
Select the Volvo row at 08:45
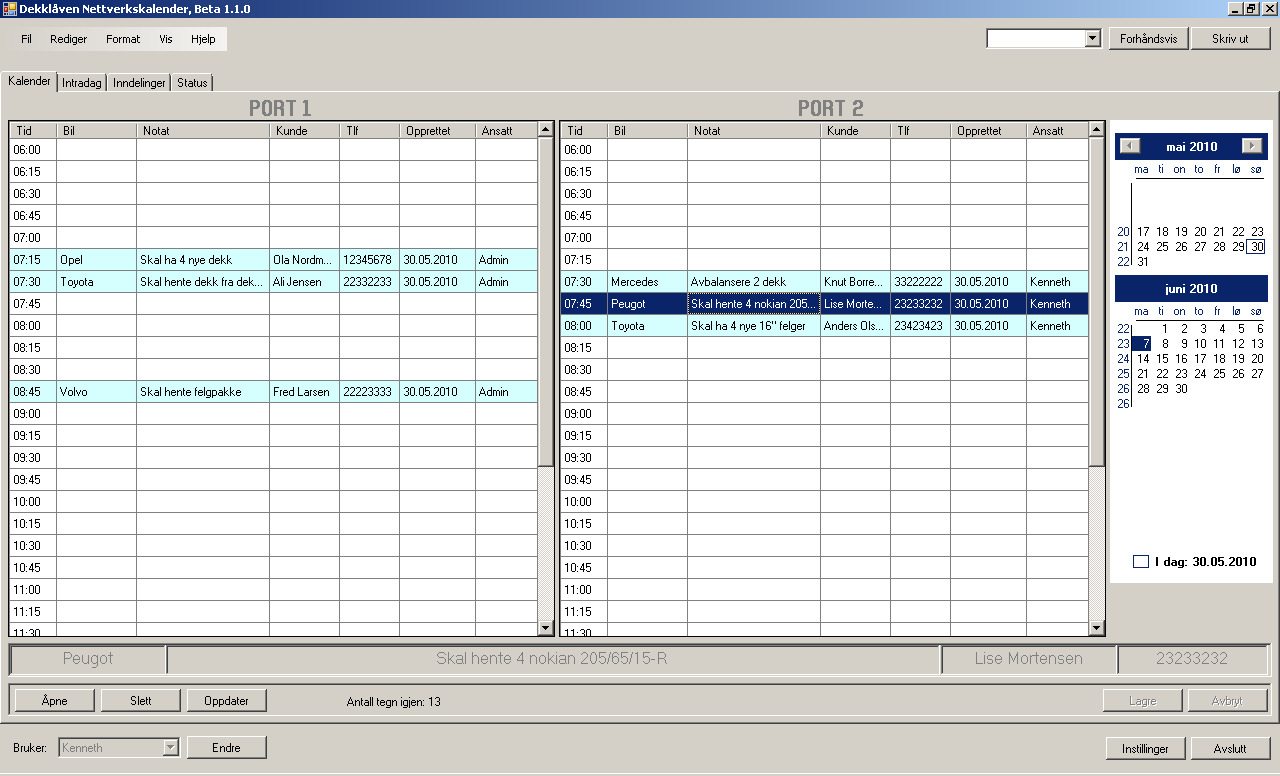coord(273,392)
